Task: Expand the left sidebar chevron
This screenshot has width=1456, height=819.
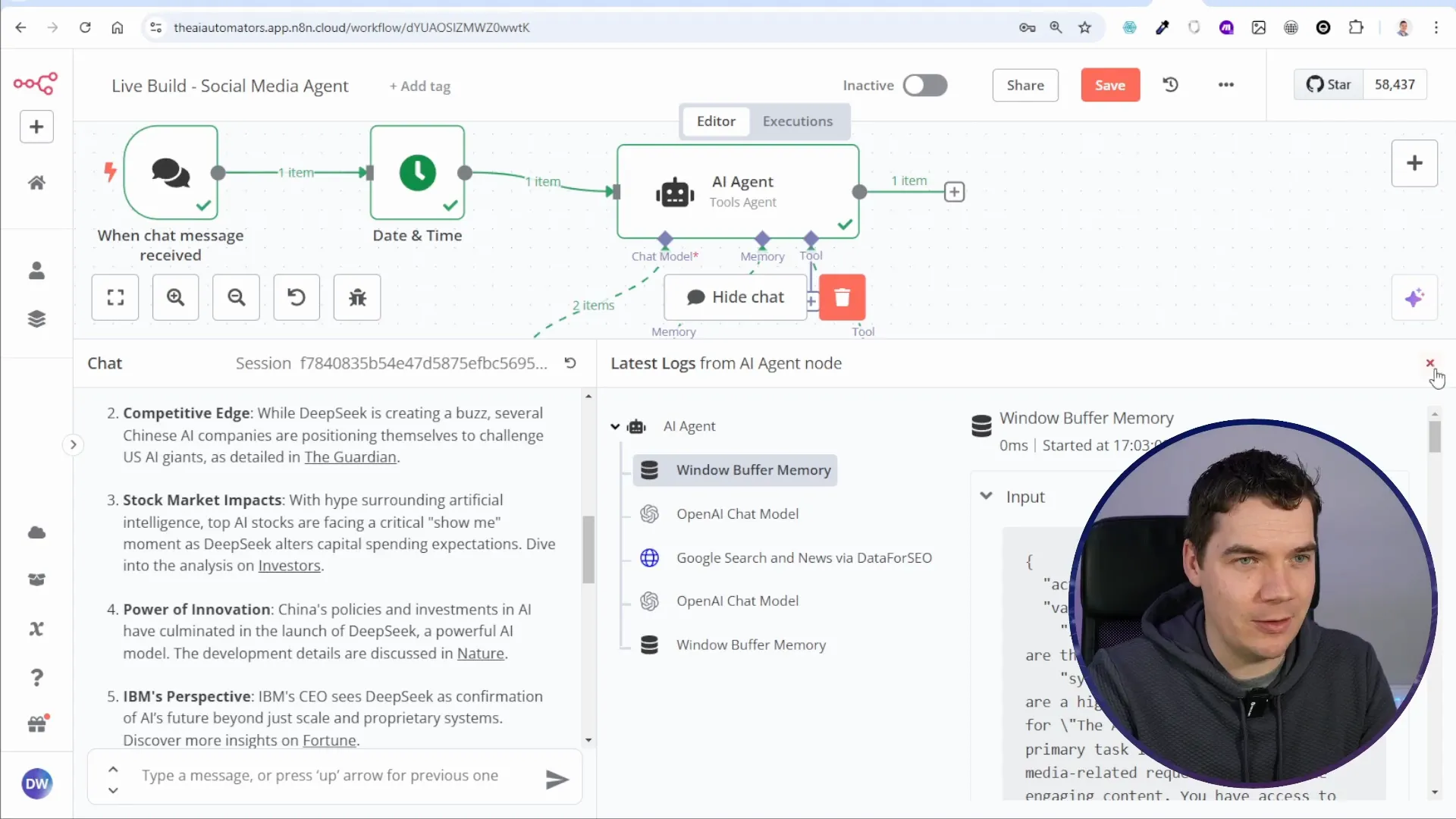Action: point(73,444)
